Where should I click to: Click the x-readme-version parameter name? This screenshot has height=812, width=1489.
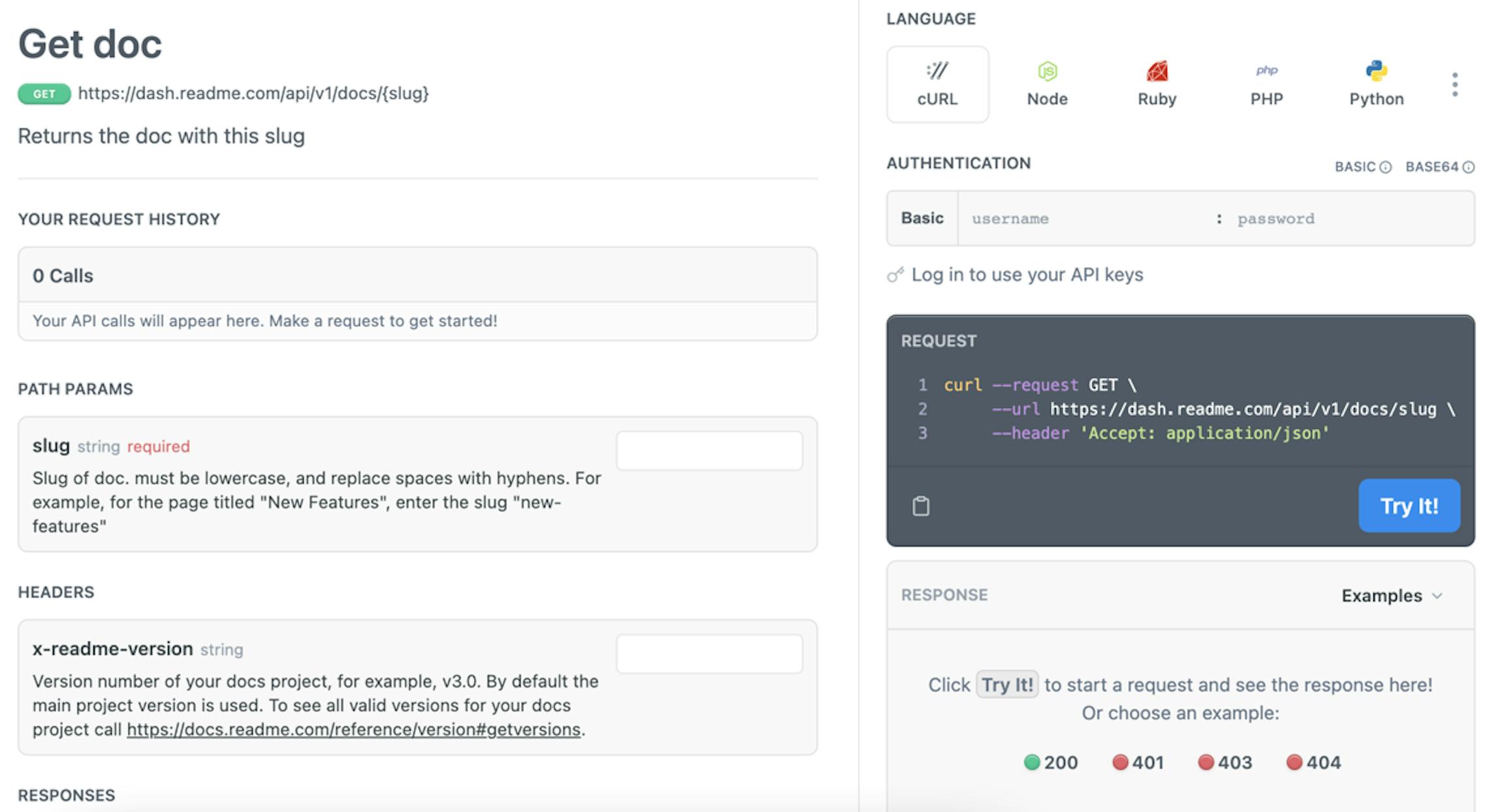(112, 649)
